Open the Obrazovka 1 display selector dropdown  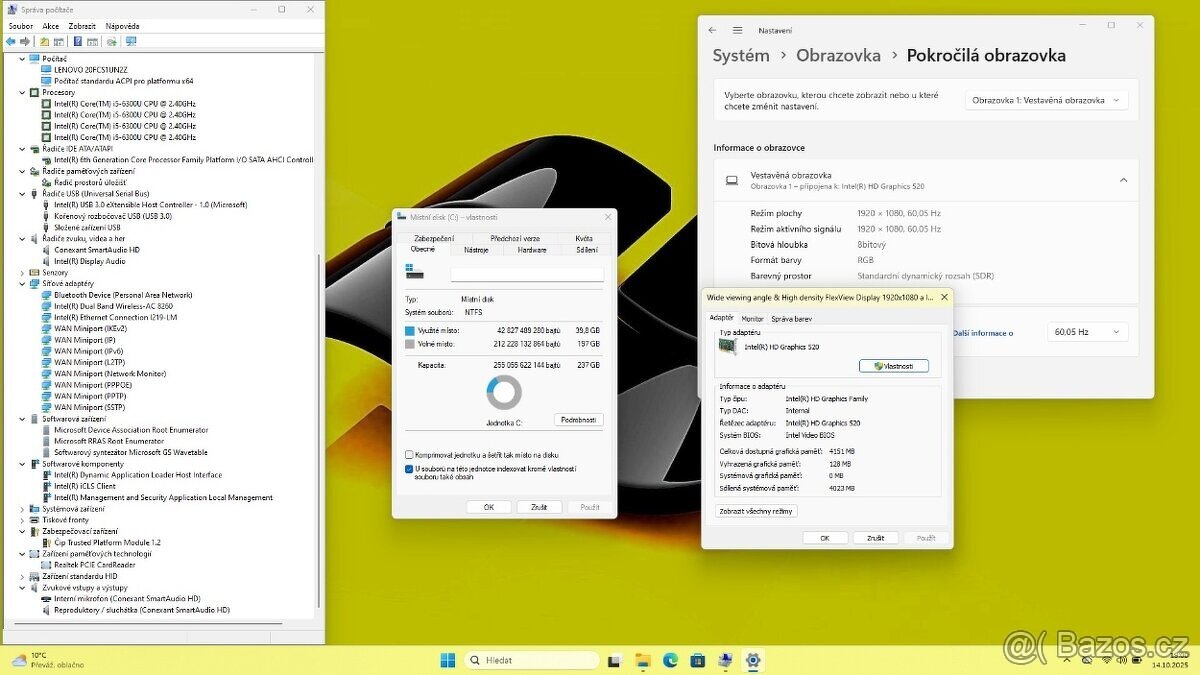(x=1046, y=99)
